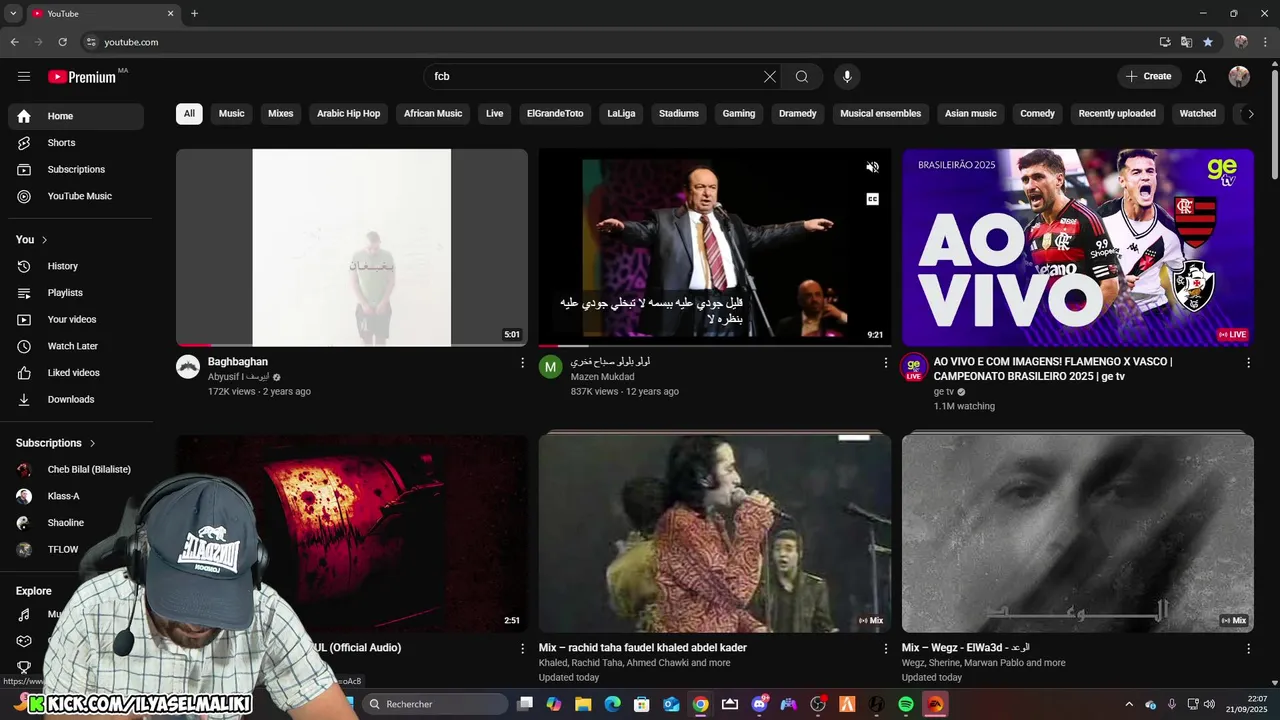The image size is (1280, 720).
Task: Open a new Chrome tab
Action: click(194, 13)
